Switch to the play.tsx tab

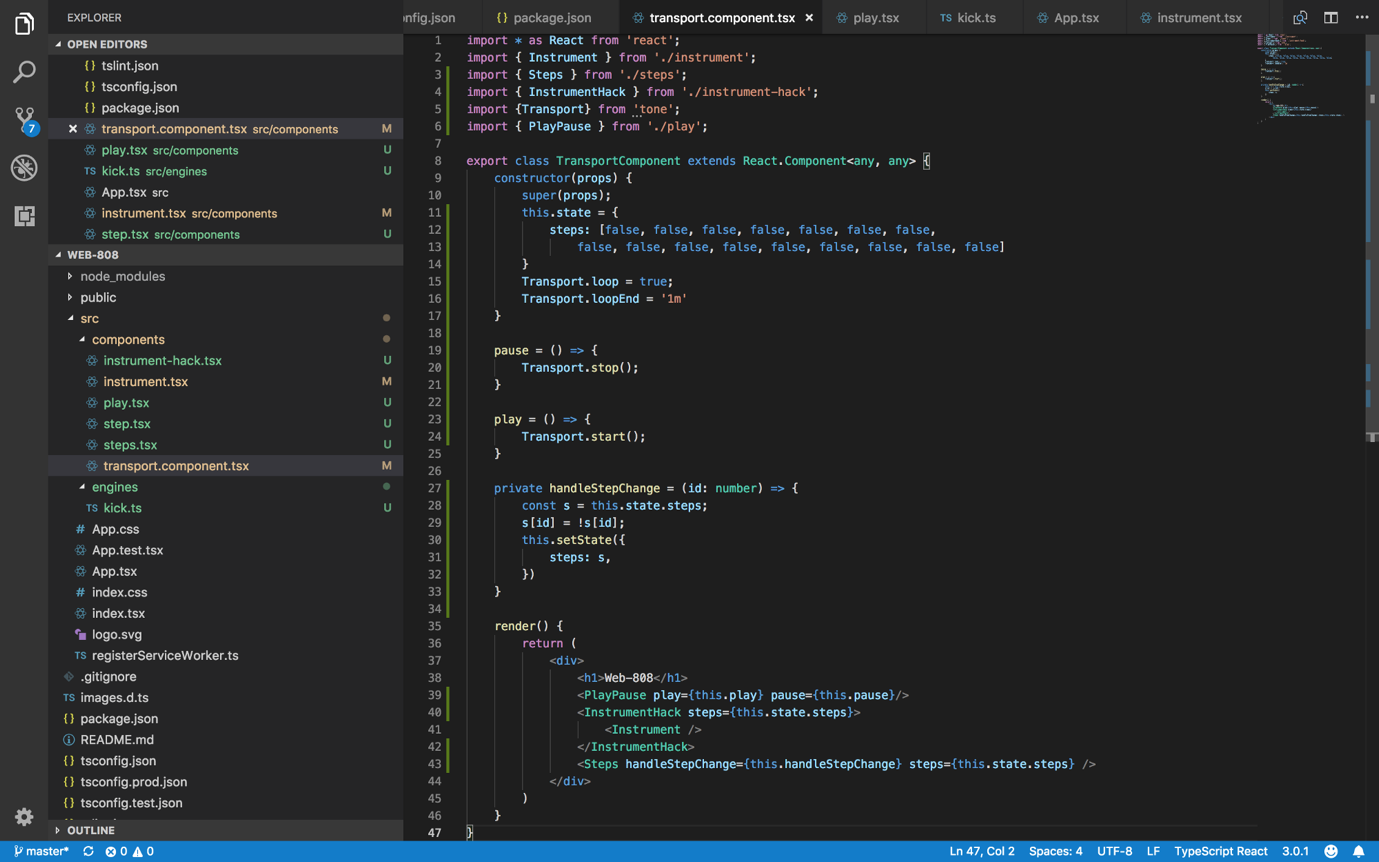point(875,17)
